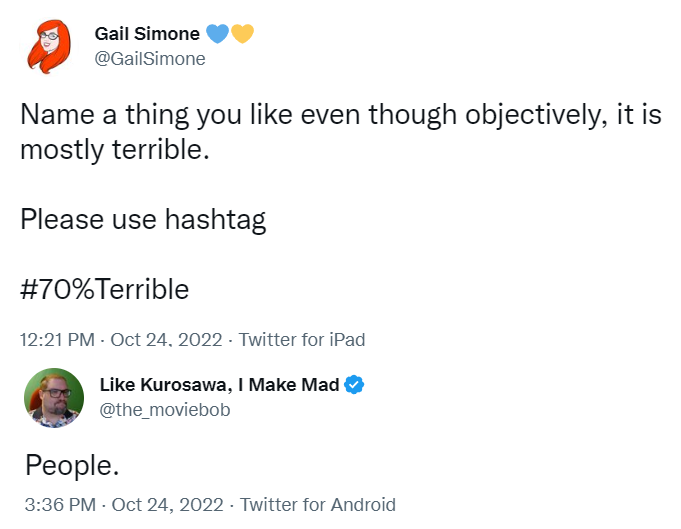Click the "People." reply text
The image size is (681, 529).
pos(71,465)
